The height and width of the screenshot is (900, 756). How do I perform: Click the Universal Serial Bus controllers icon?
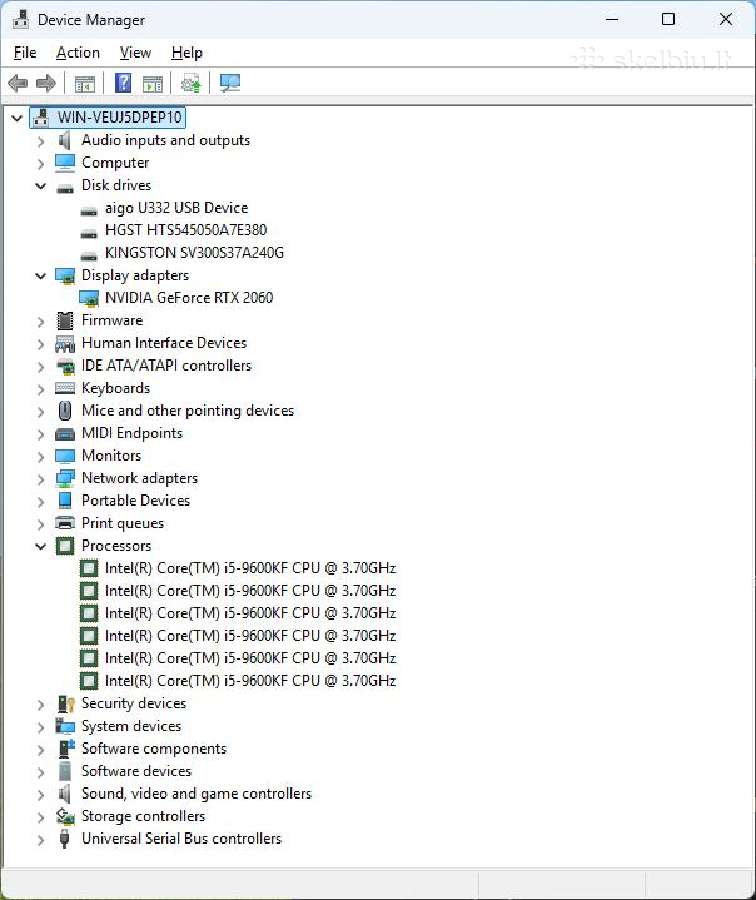coord(64,839)
